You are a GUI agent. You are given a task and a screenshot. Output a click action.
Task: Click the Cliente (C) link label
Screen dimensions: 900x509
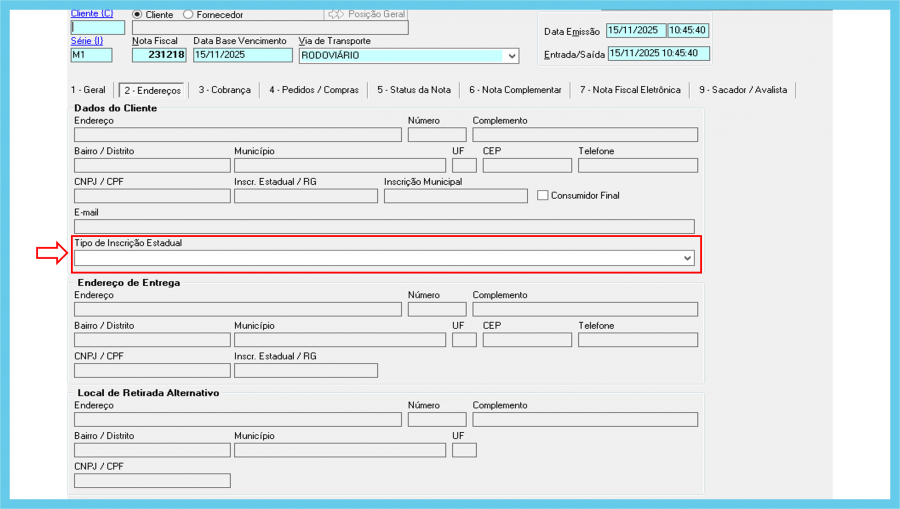tap(92, 14)
